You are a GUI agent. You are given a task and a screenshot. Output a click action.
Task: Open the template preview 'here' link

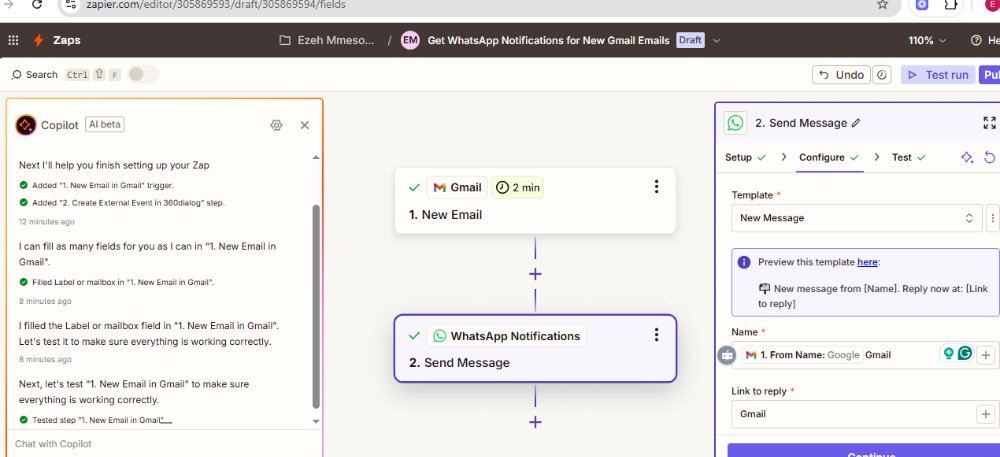867,262
